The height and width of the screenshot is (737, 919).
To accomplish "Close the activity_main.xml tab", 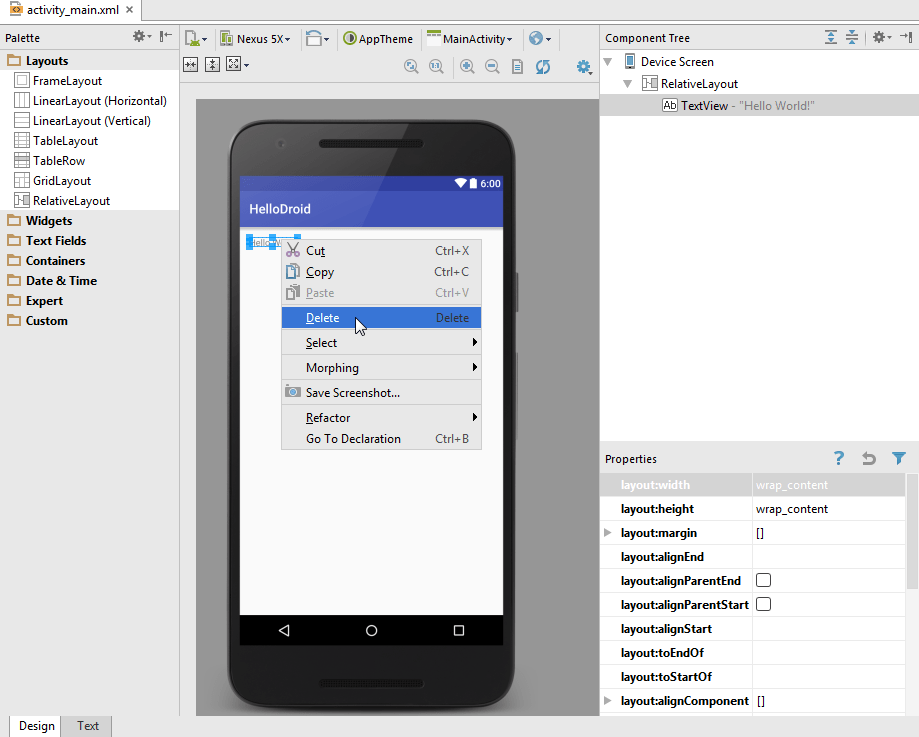I will [x=130, y=9].
